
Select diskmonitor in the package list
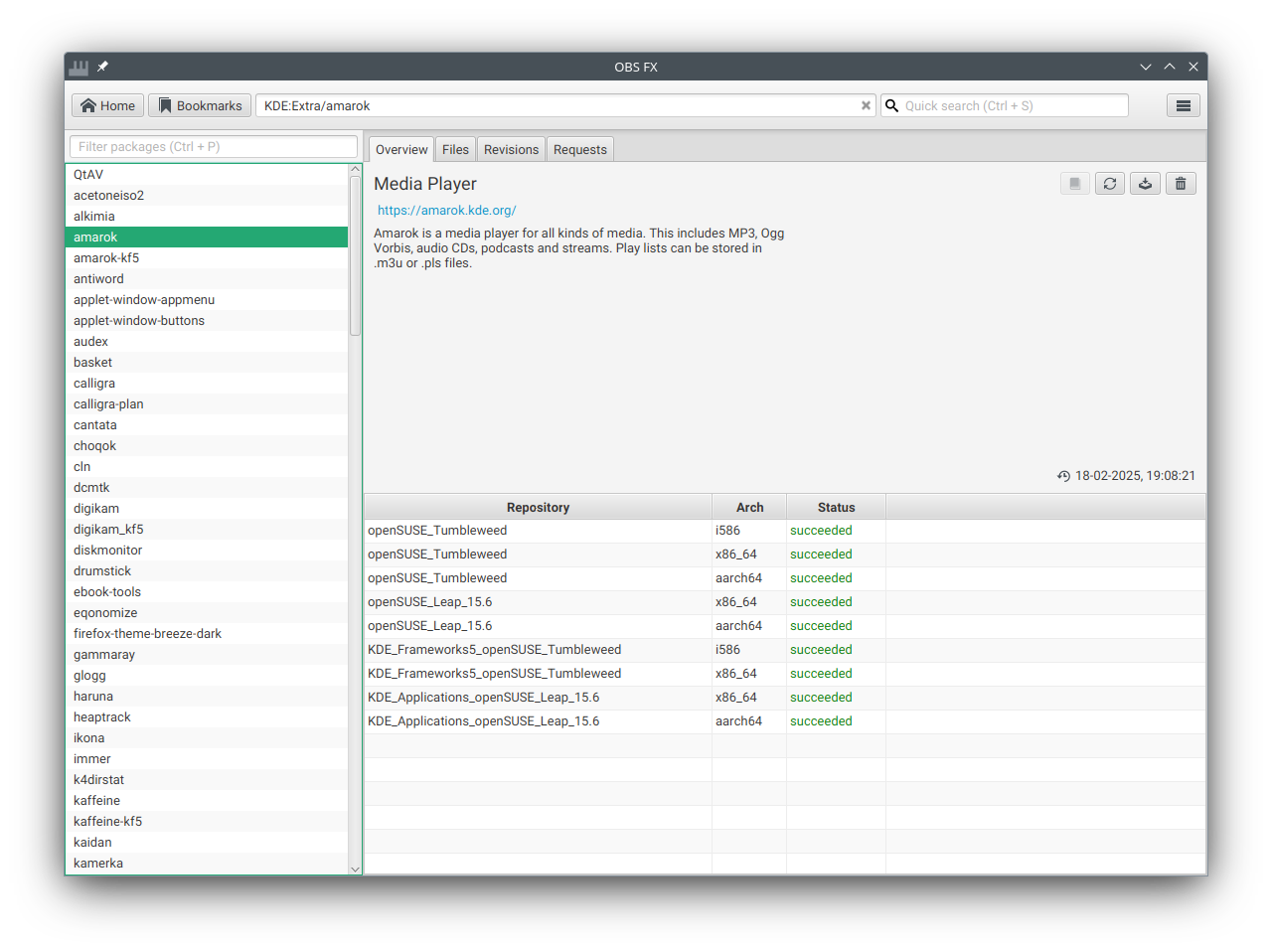click(207, 551)
